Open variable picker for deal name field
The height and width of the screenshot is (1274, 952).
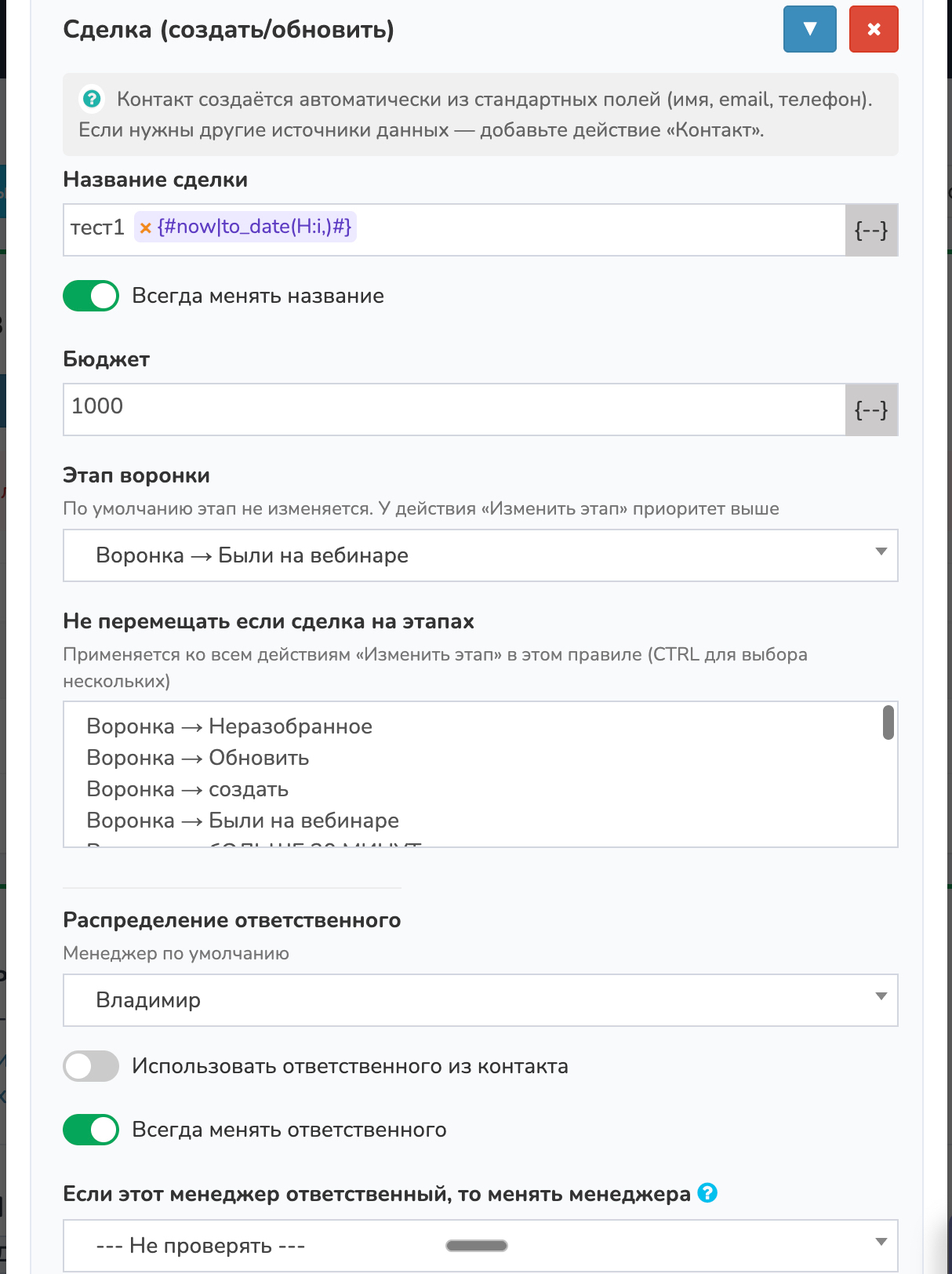(870, 231)
